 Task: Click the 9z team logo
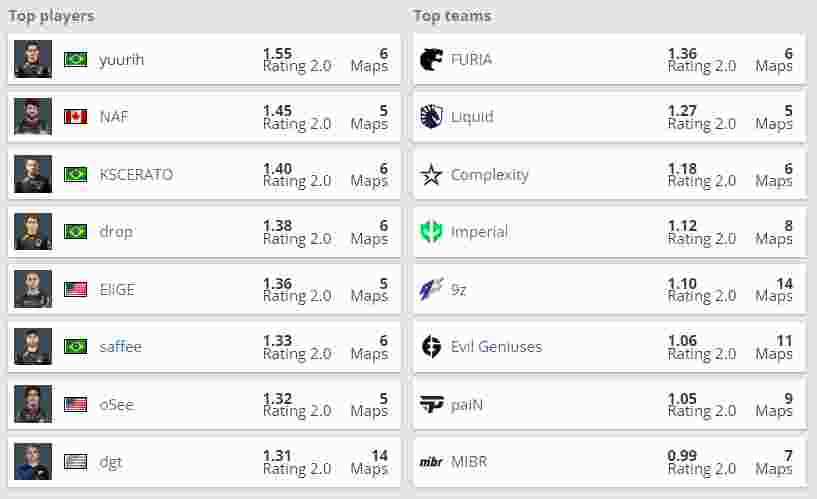[x=431, y=289]
